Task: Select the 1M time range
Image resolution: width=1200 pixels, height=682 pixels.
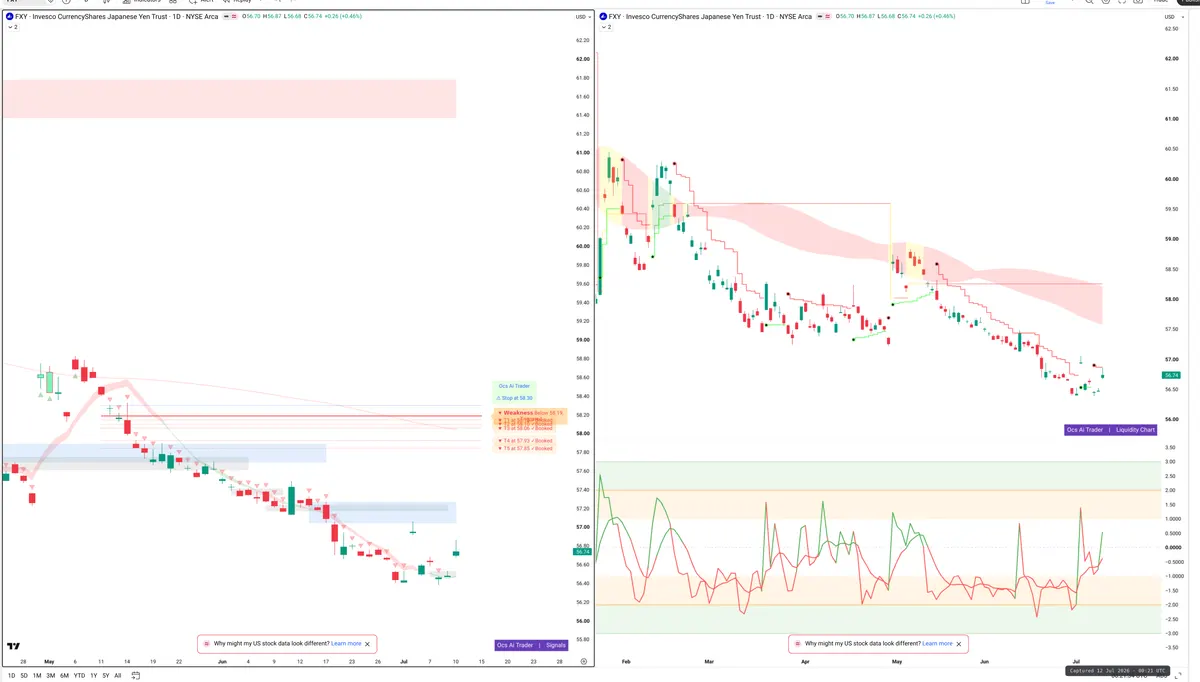Action: click(x=37, y=675)
